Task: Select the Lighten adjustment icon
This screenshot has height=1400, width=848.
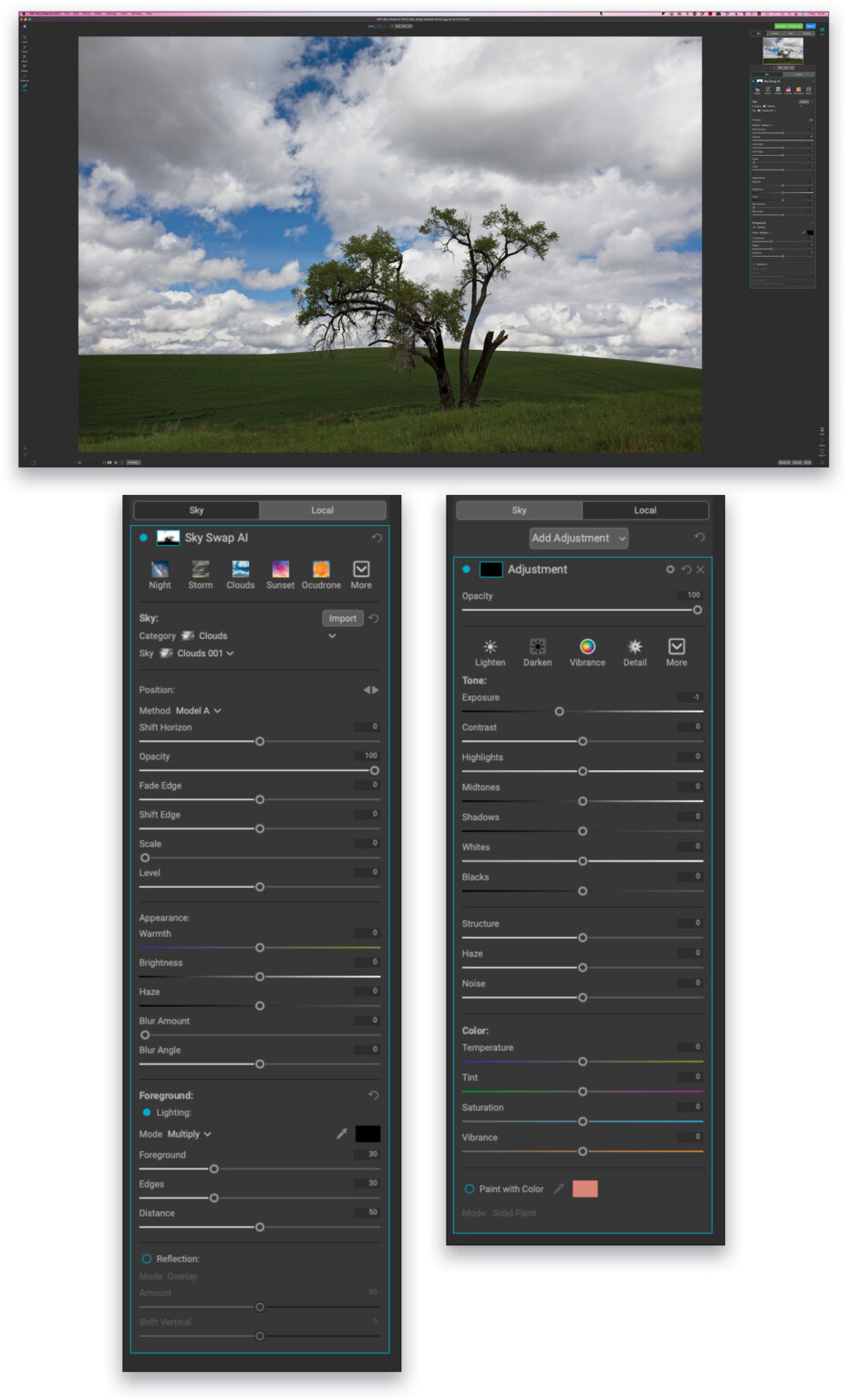Action: pos(490,647)
